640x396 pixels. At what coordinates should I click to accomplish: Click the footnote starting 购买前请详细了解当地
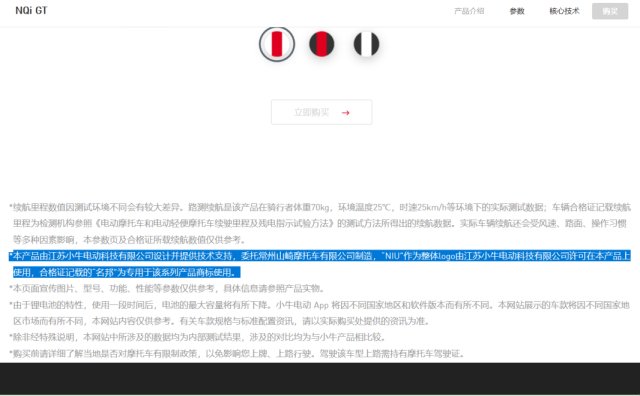tap(237, 354)
